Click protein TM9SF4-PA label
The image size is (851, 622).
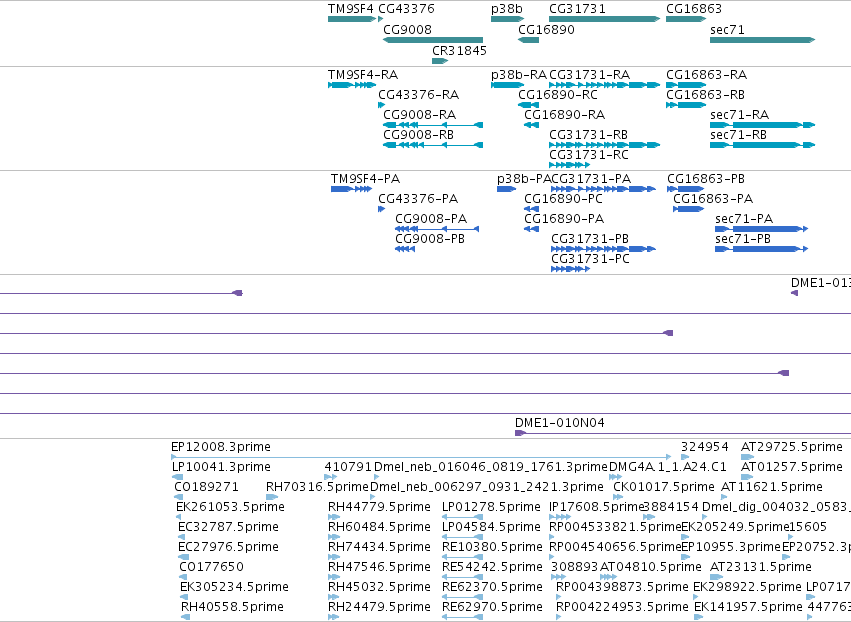[366, 179]
